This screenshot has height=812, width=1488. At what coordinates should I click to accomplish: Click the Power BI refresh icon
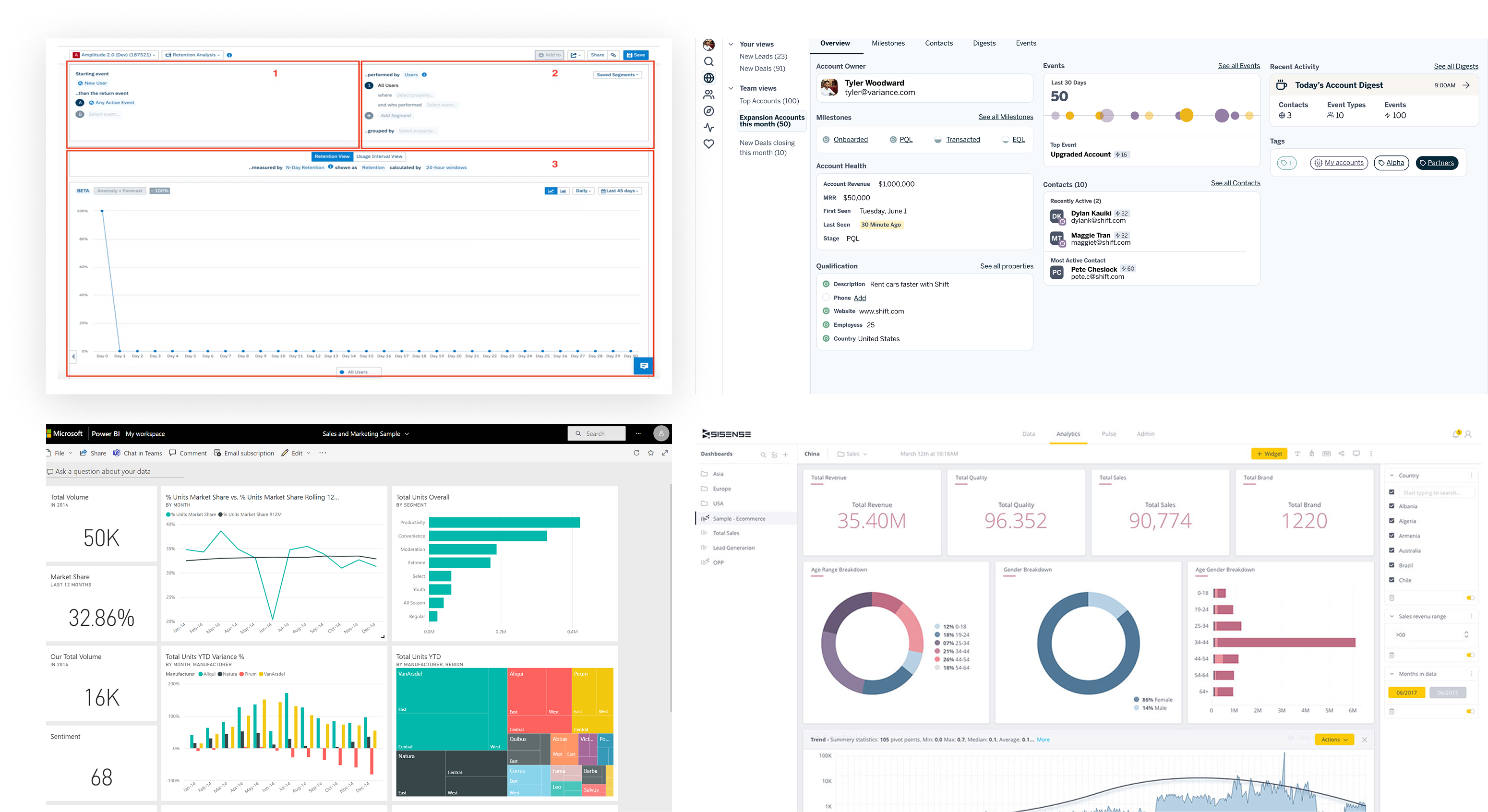tap(636, 454)
